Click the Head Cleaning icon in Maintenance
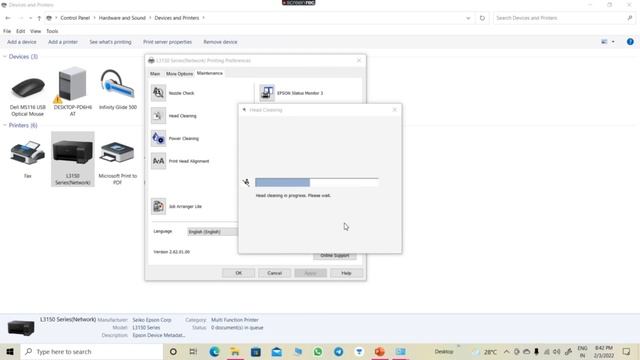 click(158, 116)
